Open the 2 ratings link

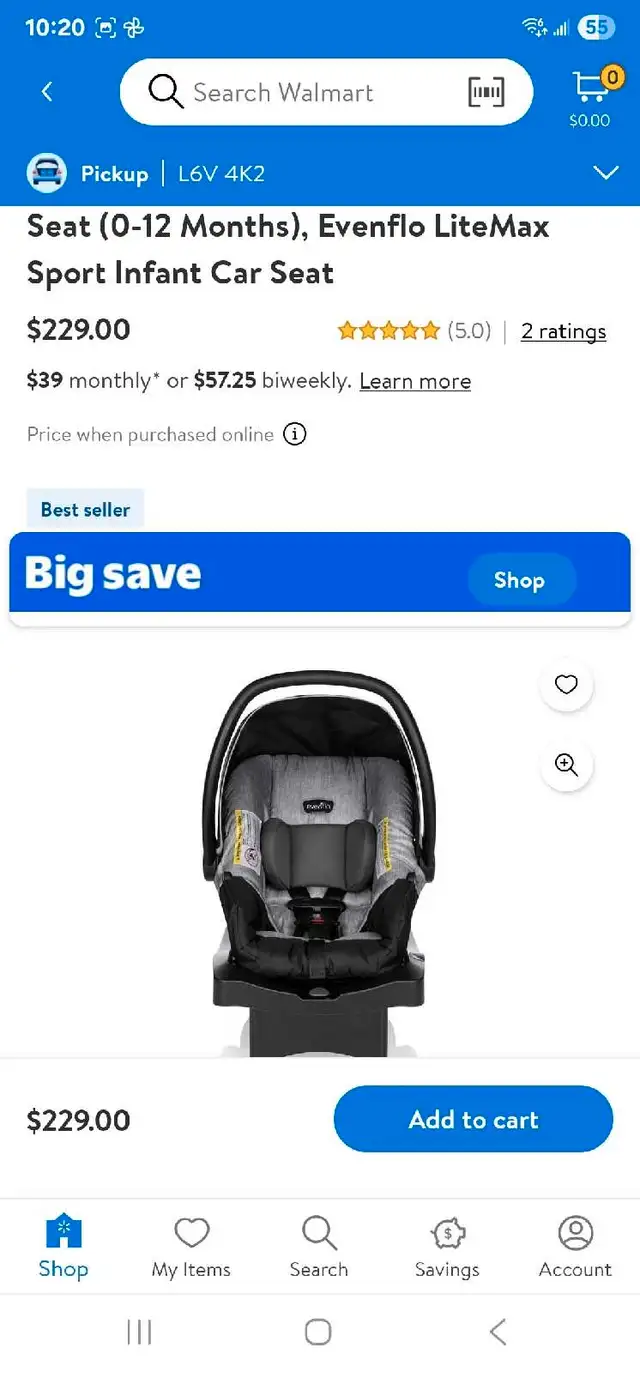click(x=563, y=331)
